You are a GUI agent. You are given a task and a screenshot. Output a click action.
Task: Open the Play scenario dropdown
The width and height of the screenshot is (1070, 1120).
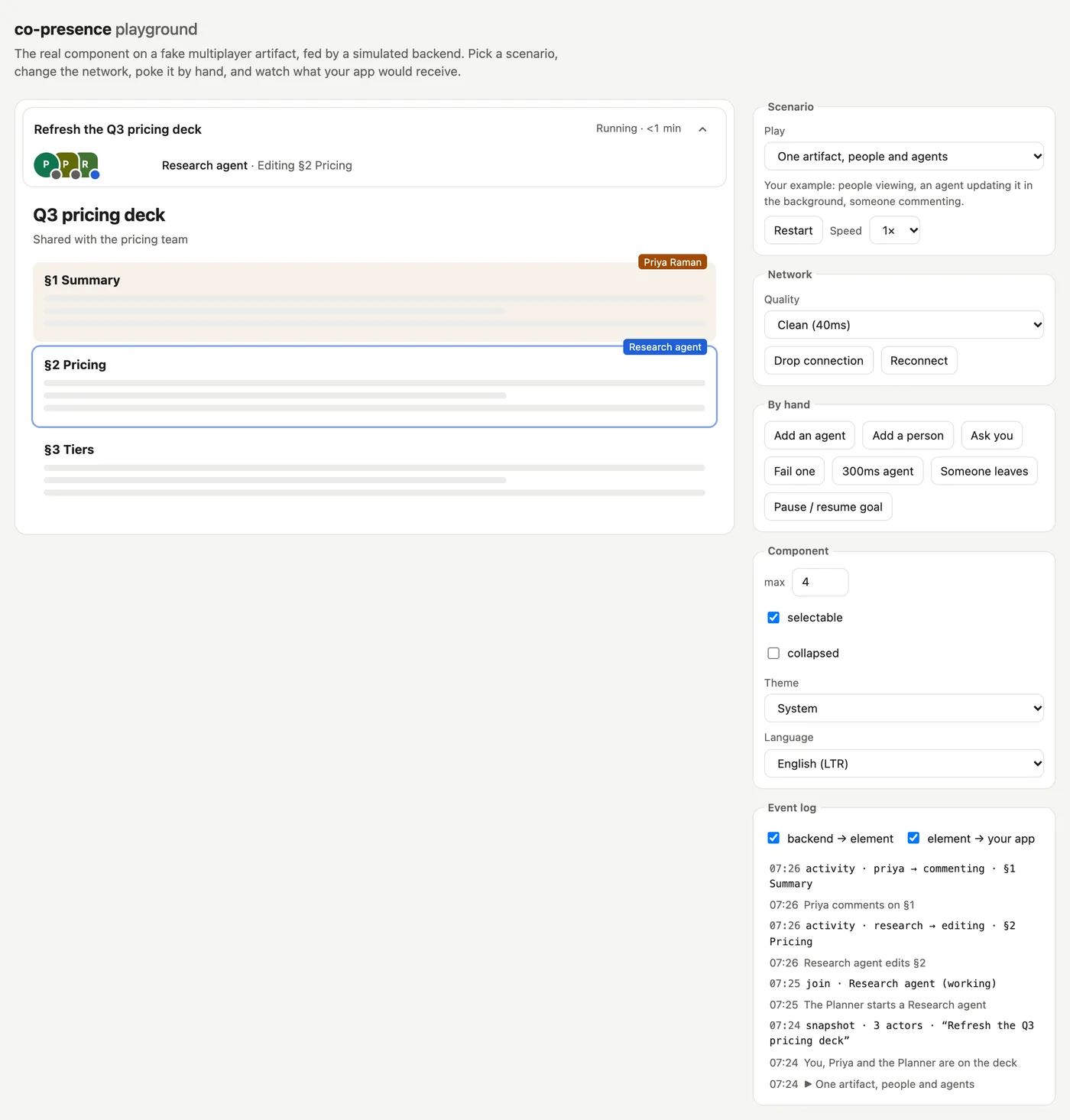click(904, 156)
